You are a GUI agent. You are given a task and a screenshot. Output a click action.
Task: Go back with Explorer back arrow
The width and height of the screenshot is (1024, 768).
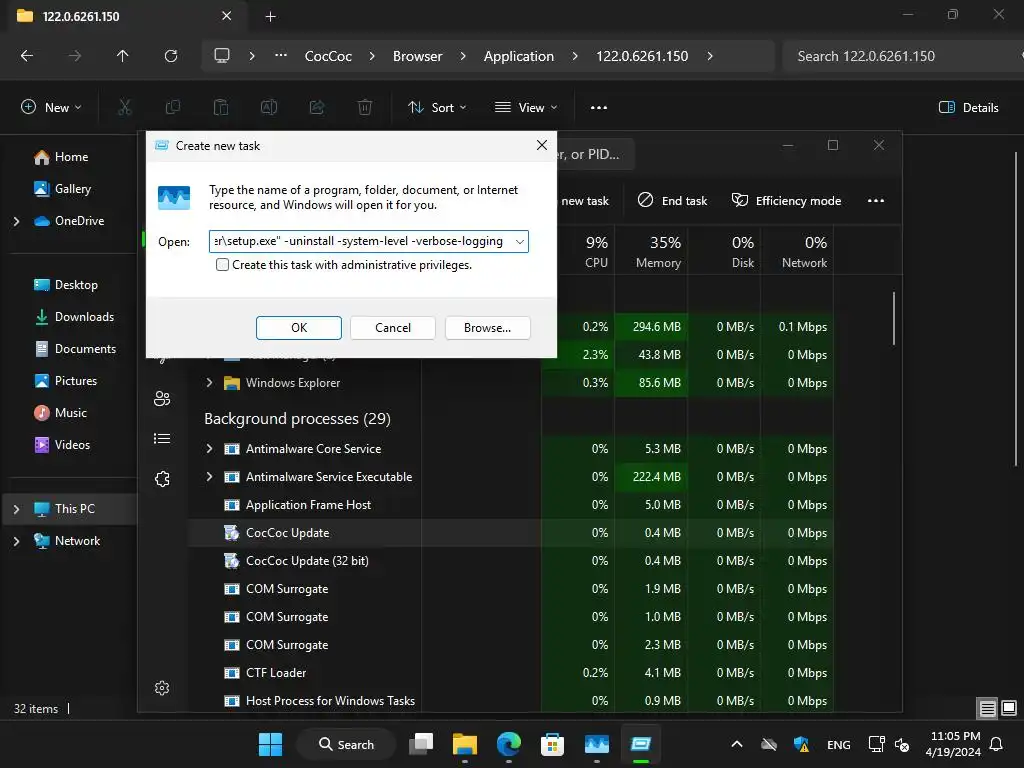[27, 56]
